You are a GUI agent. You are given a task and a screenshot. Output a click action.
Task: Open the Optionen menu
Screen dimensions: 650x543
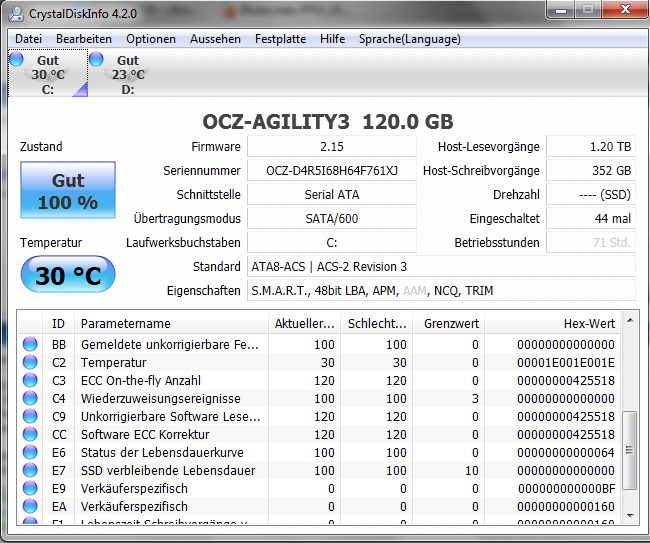tap(151, 39)
